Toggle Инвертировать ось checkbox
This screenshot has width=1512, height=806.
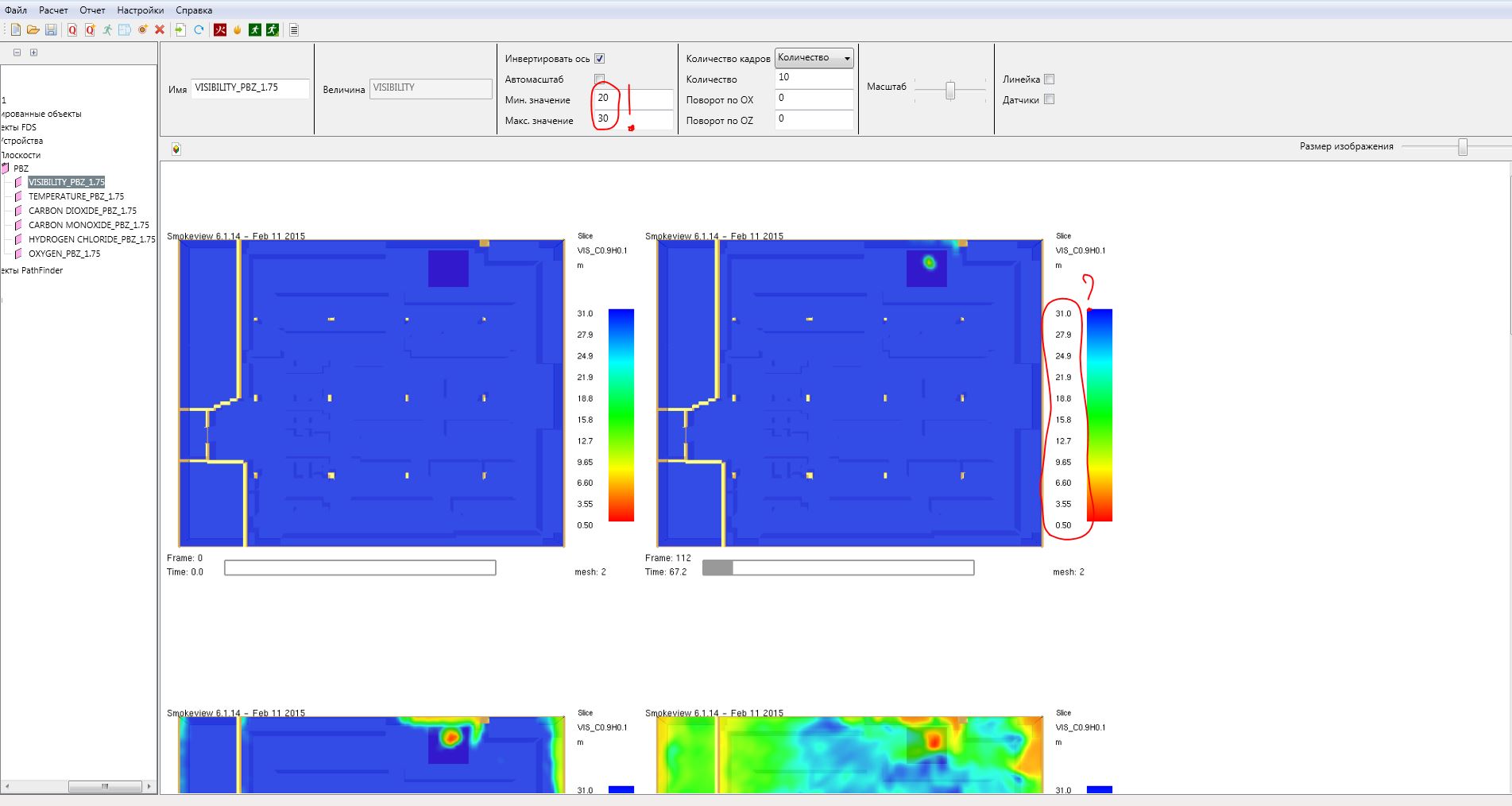coord(600,58)
